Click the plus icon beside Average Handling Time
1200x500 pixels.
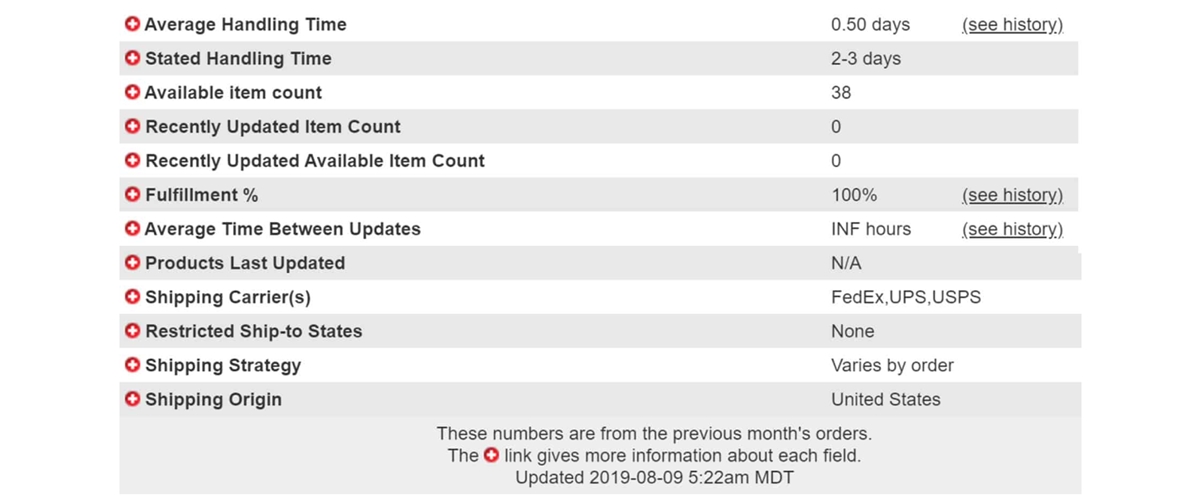pyautogui.click(x=132, y=24)
